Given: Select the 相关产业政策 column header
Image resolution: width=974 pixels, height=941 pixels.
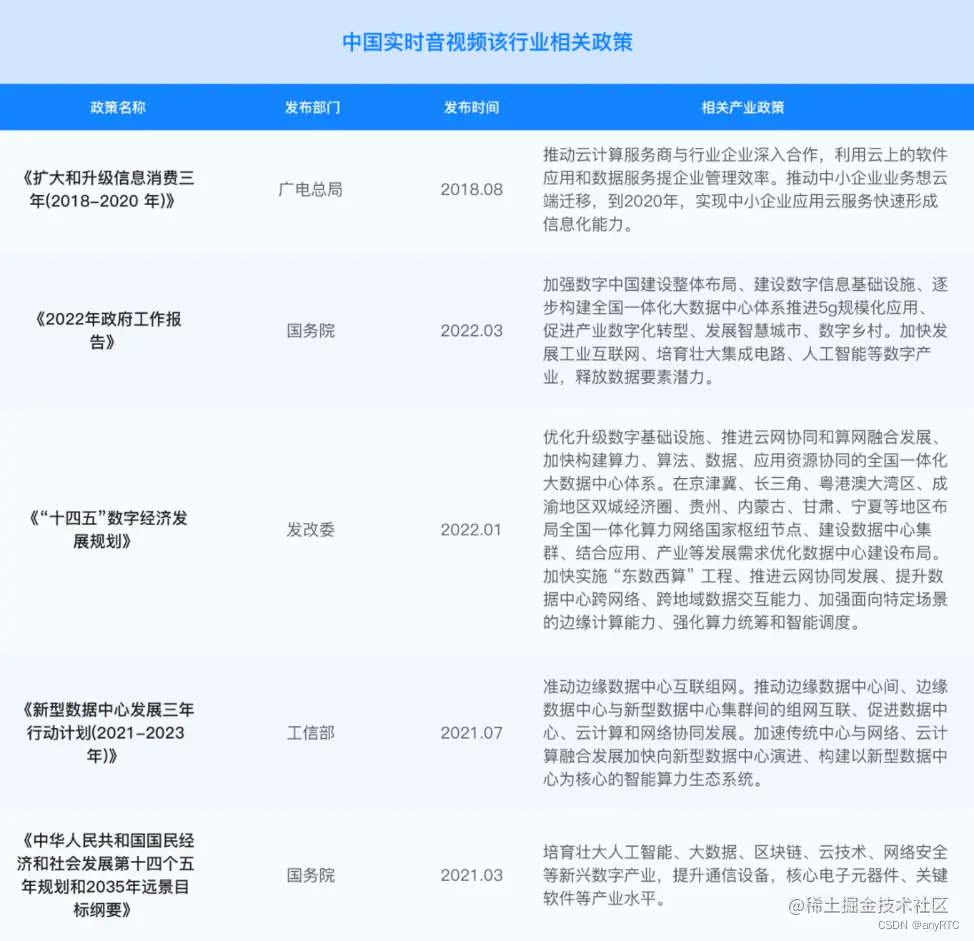Looking at the screenshot, I should 742,107.
